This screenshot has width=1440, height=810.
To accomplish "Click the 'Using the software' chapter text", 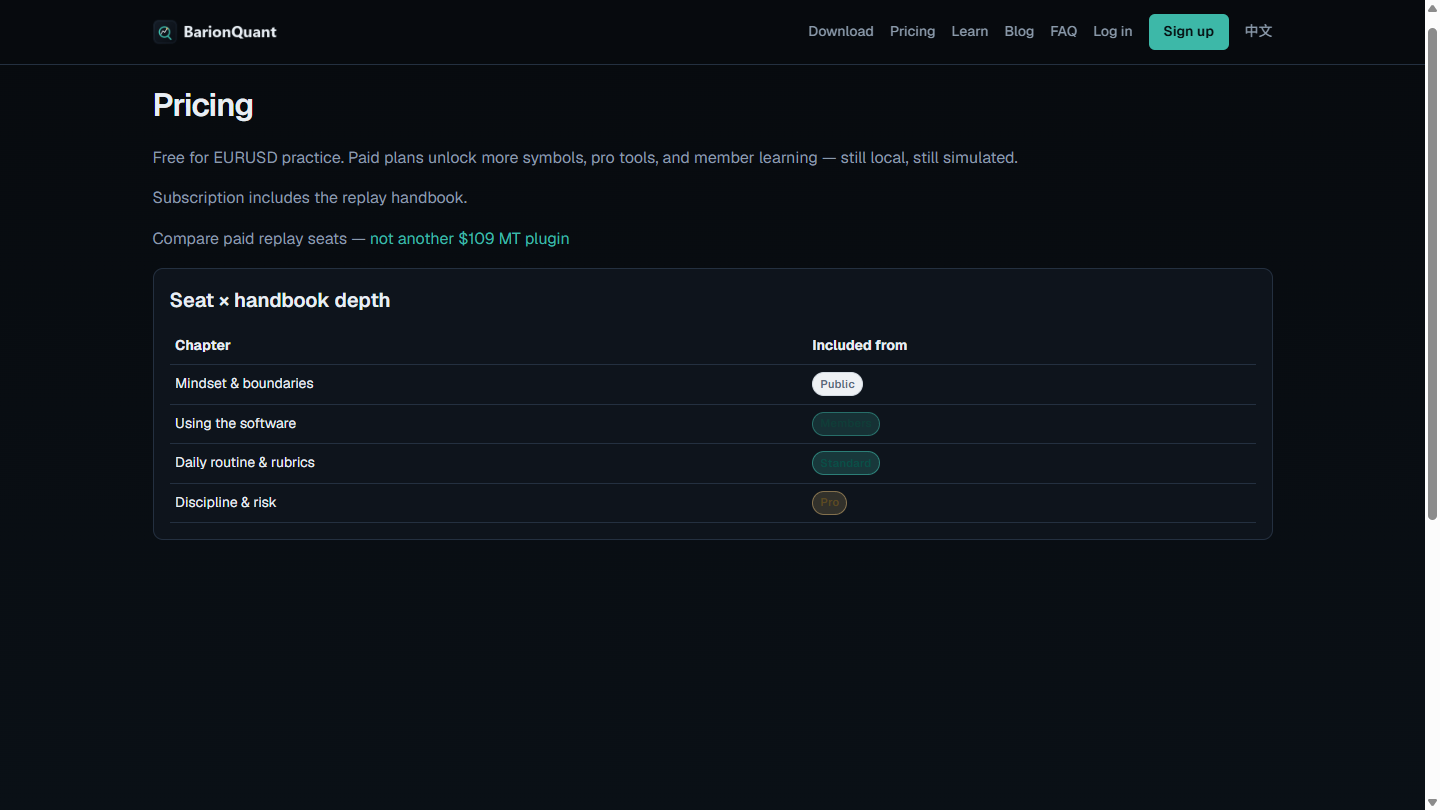I will 236,424.
